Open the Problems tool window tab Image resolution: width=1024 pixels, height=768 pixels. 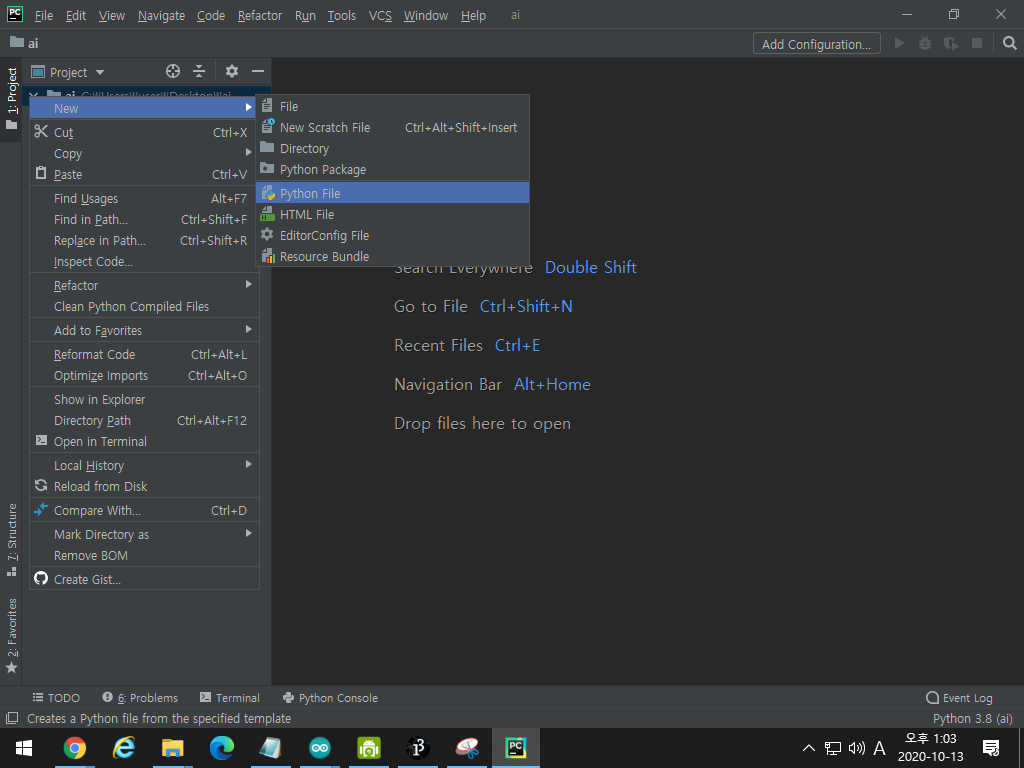pos(140,697)
